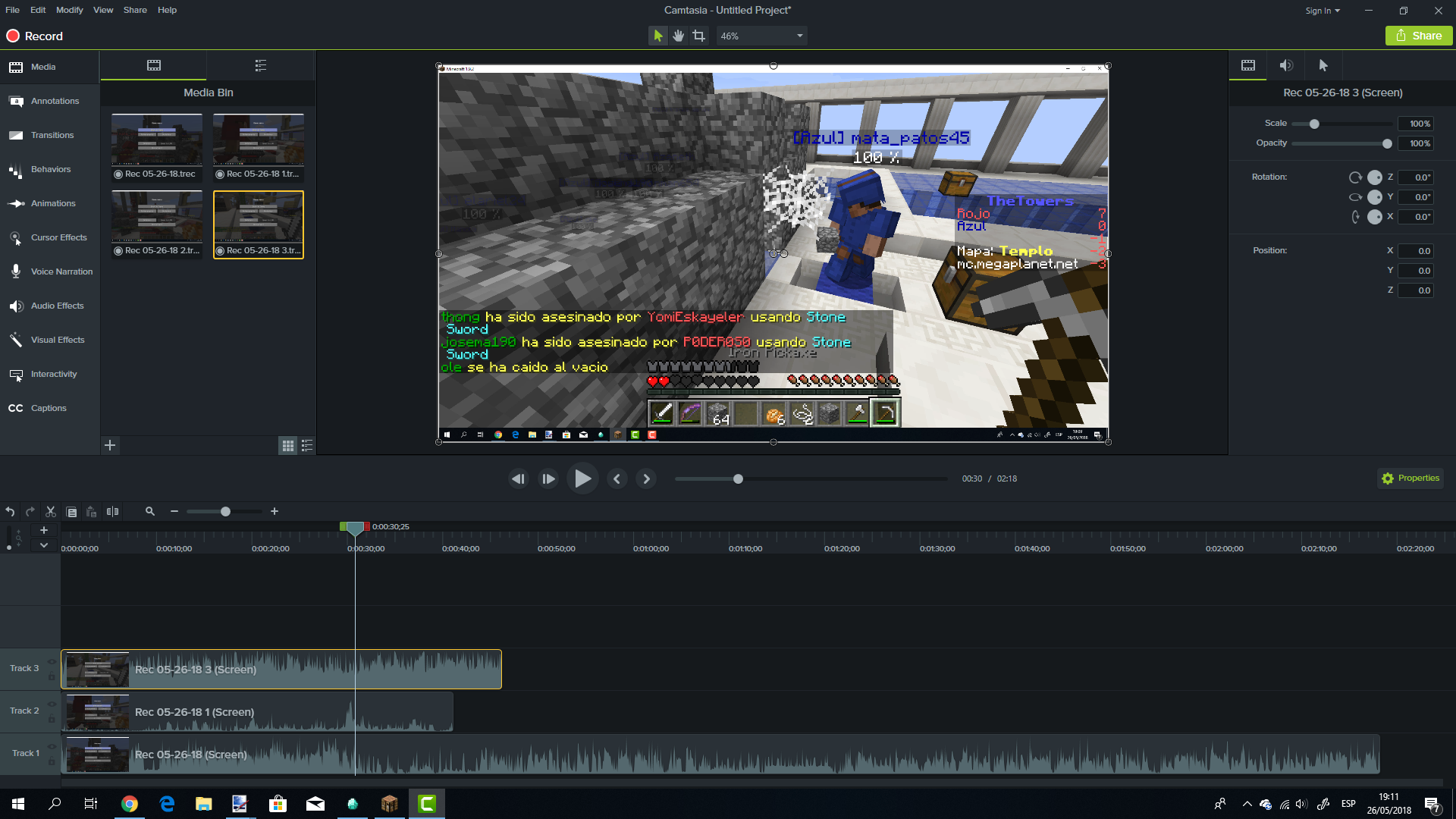Open the Edit menu

pyautogui.click(x=38, y=10)
